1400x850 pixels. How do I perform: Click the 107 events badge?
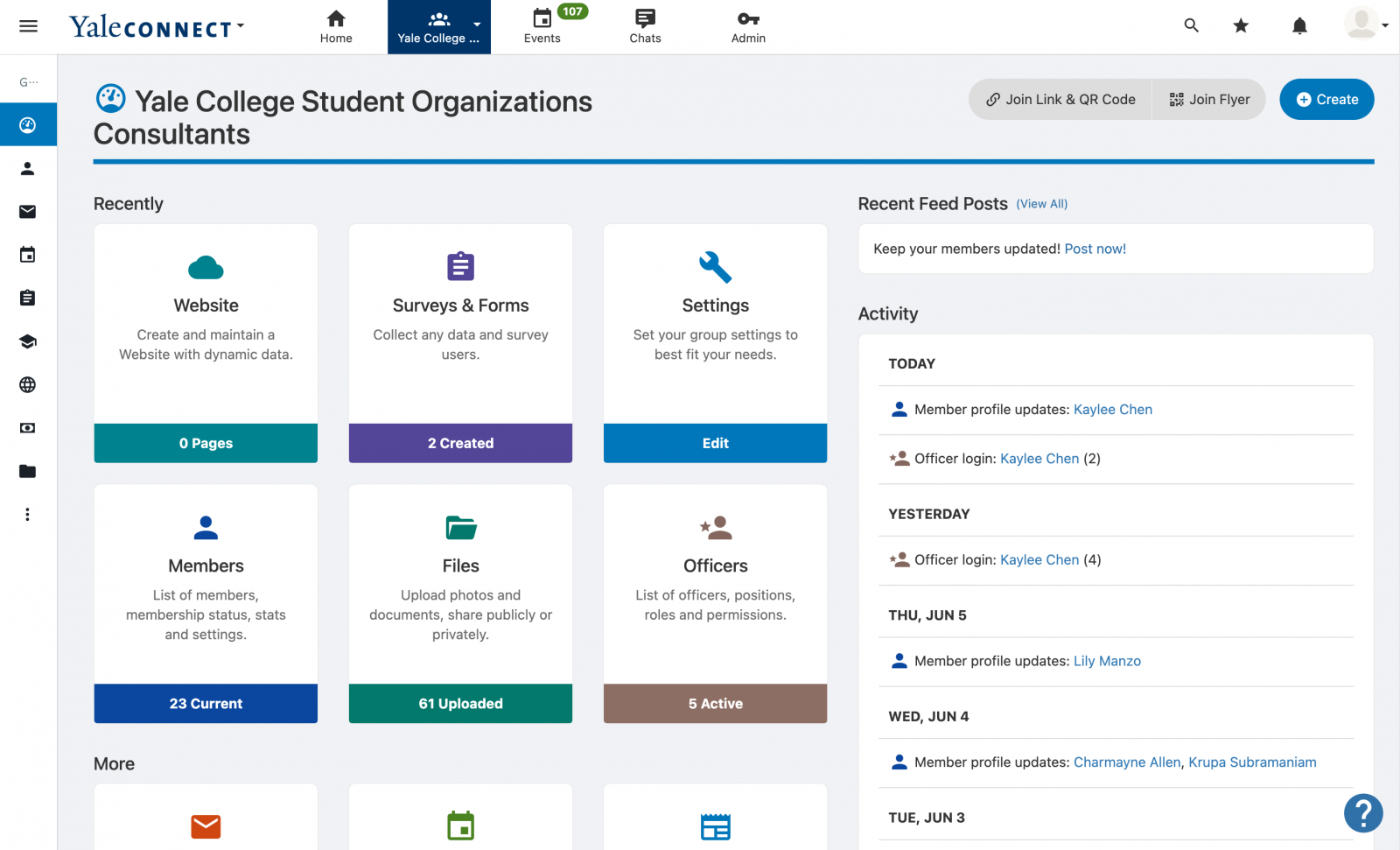(573, 11)
